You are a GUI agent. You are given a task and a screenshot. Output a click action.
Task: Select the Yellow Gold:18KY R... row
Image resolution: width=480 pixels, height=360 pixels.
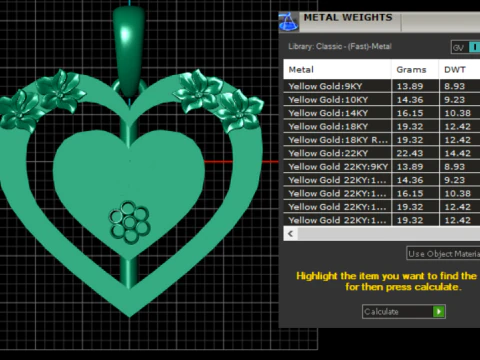(382, 140)
